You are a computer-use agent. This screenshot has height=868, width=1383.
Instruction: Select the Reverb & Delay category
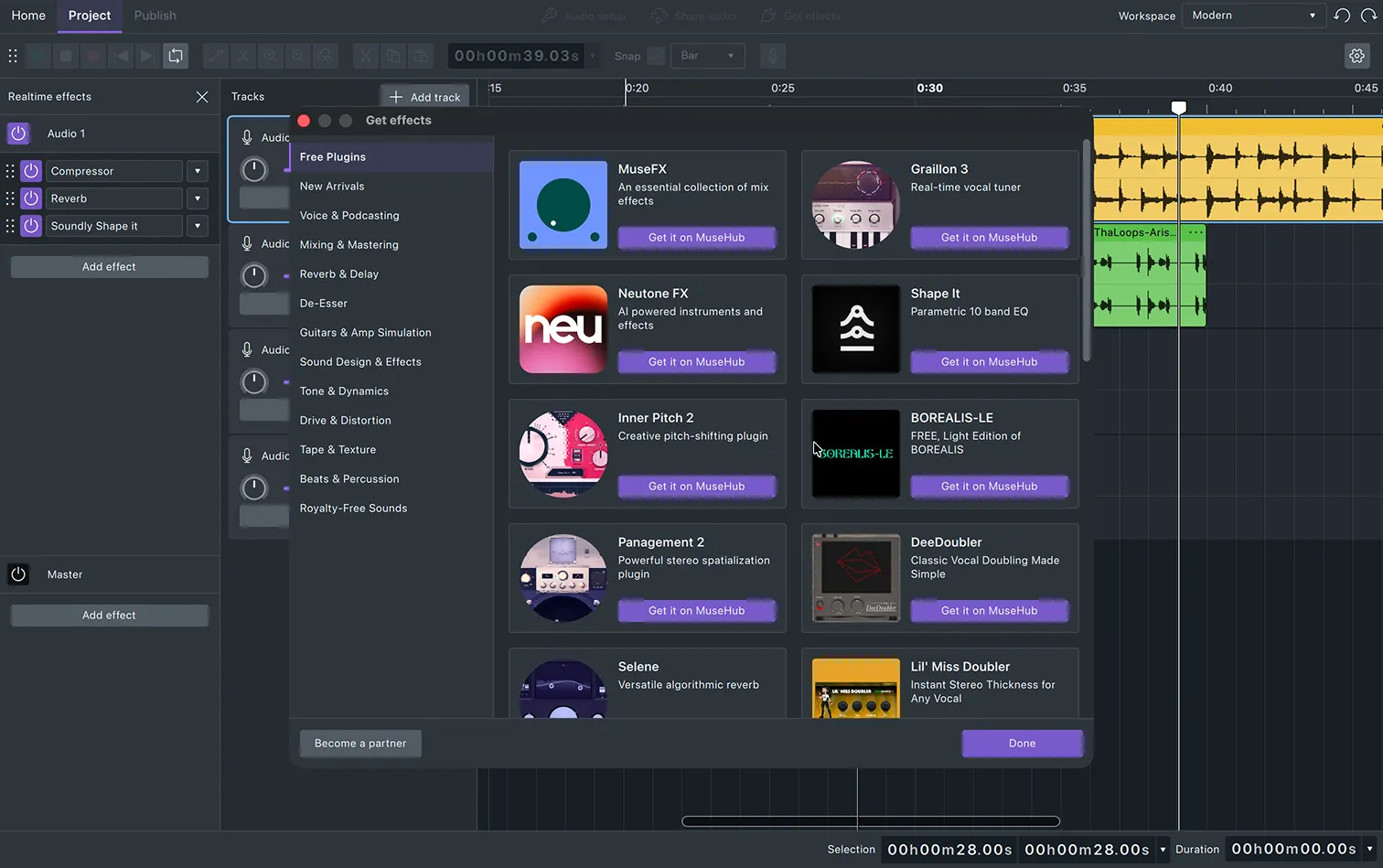click(391, 274)
